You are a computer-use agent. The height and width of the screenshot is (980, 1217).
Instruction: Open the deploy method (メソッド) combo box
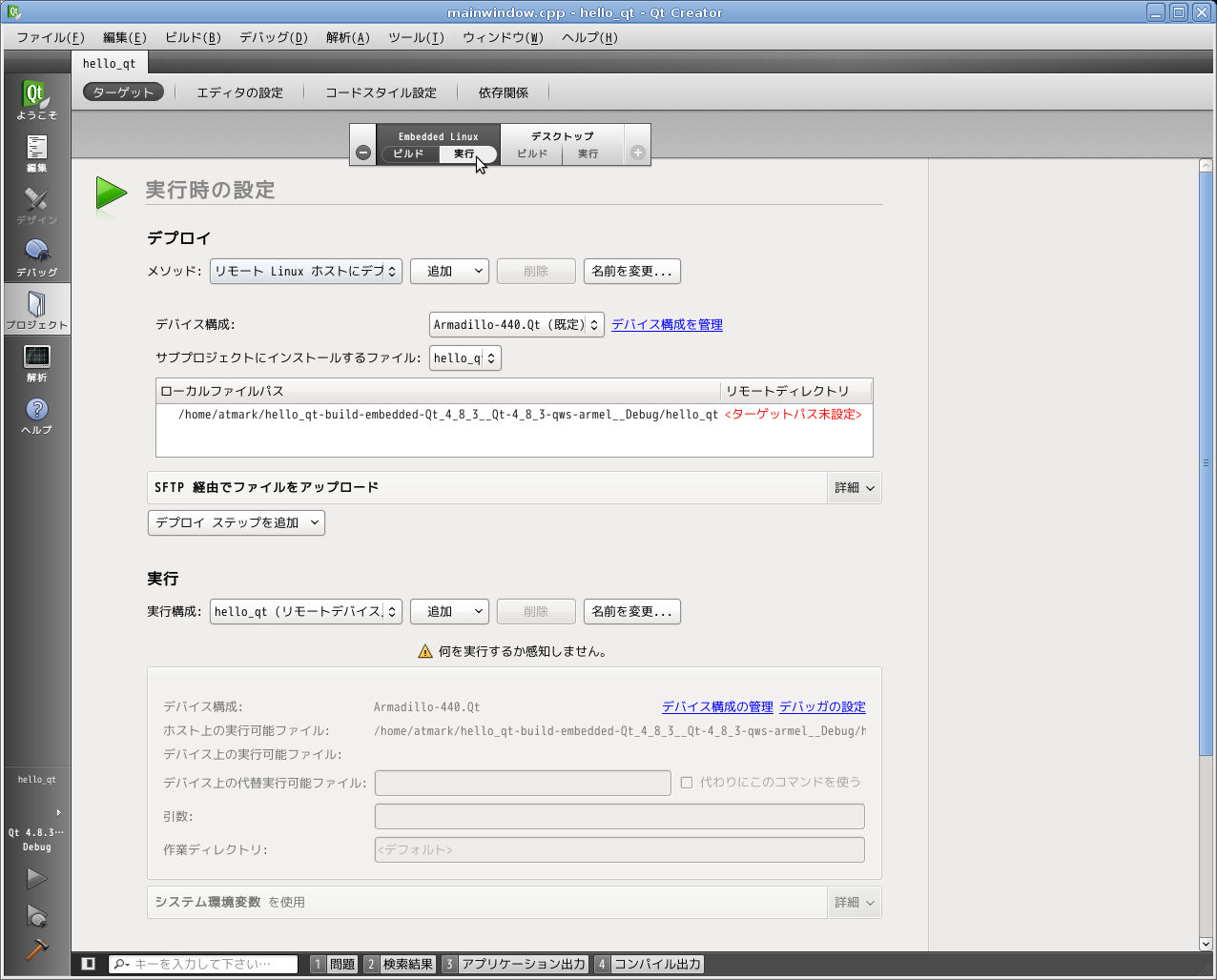coord(306,271)
